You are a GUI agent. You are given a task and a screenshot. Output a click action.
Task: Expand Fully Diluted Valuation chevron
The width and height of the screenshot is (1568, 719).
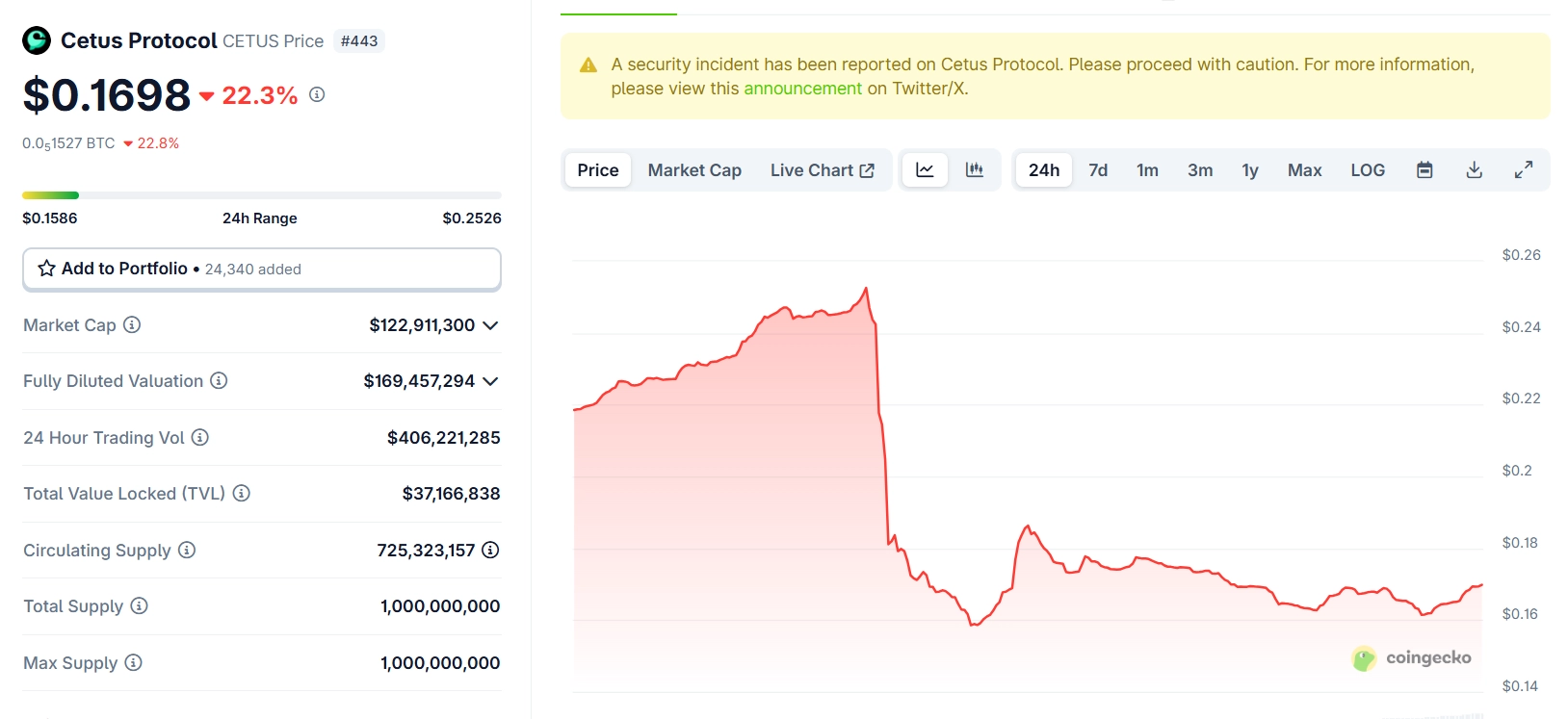pyautogui.click(x=490, y=381)
